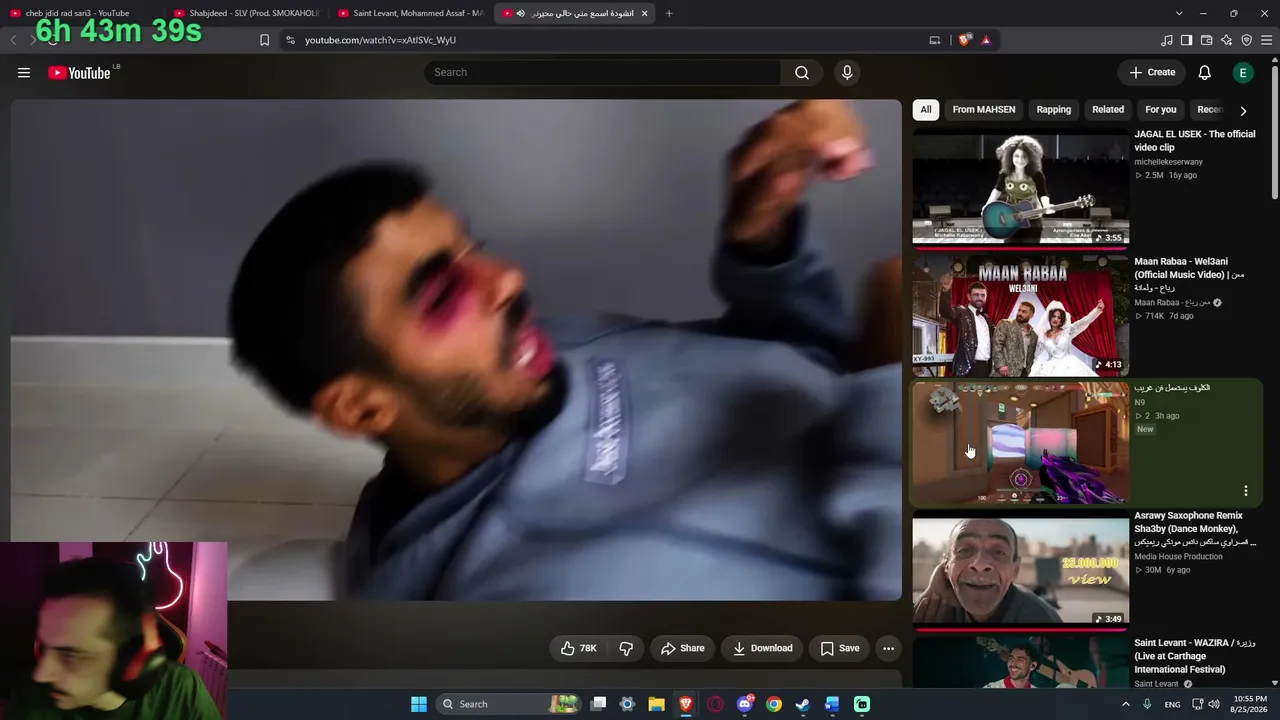
Task: Download the current video
Action: 763,648
